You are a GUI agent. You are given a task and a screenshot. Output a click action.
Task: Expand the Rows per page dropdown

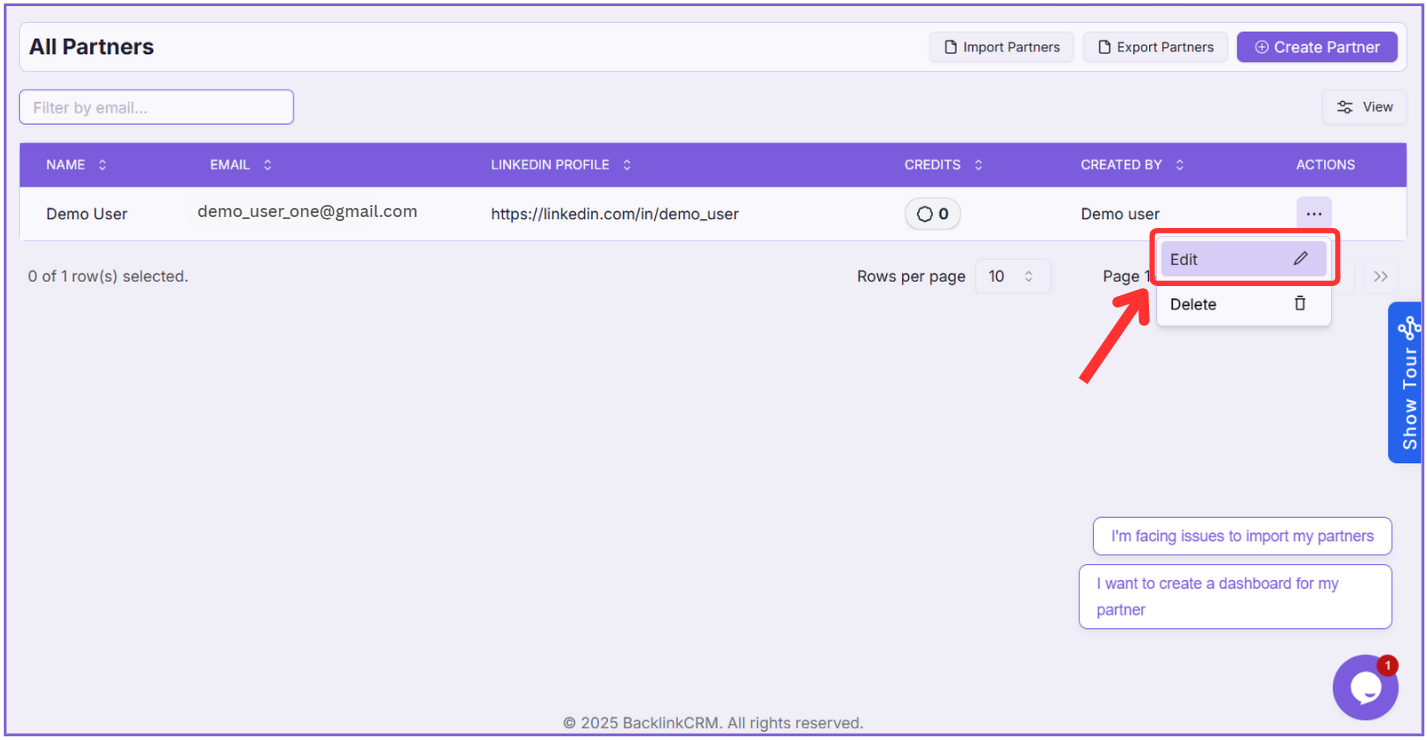coord(1012,277)
